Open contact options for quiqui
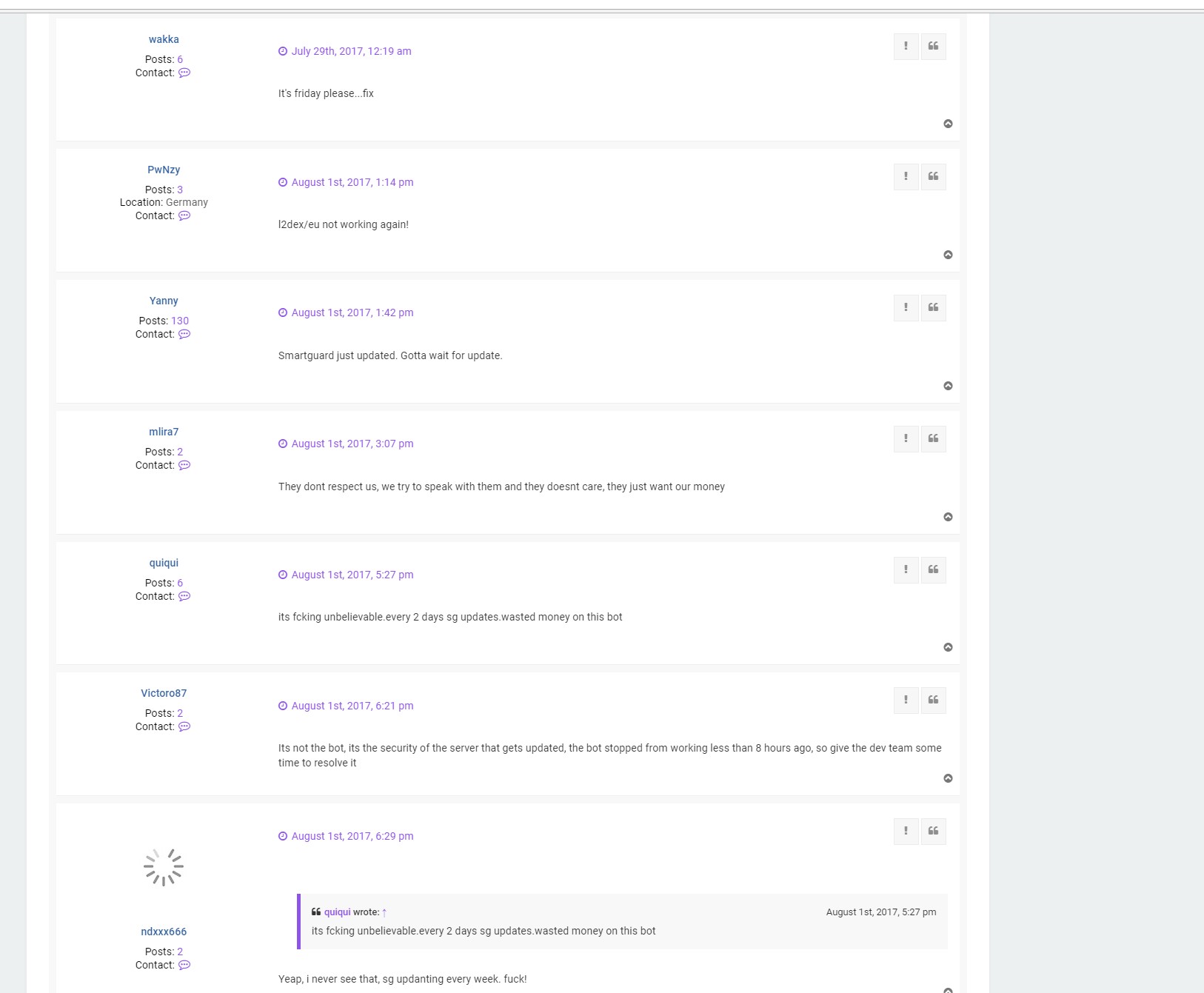 pyautogui.click(x=184, y=596)
